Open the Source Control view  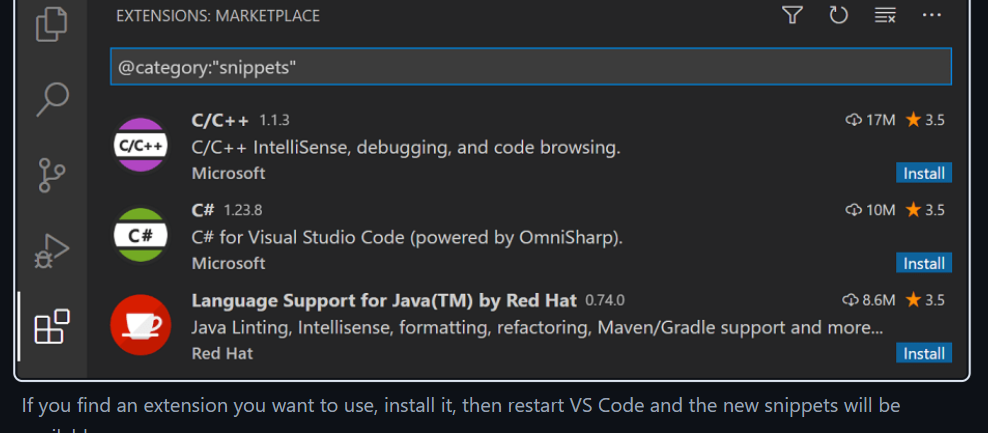pos(51,175)
